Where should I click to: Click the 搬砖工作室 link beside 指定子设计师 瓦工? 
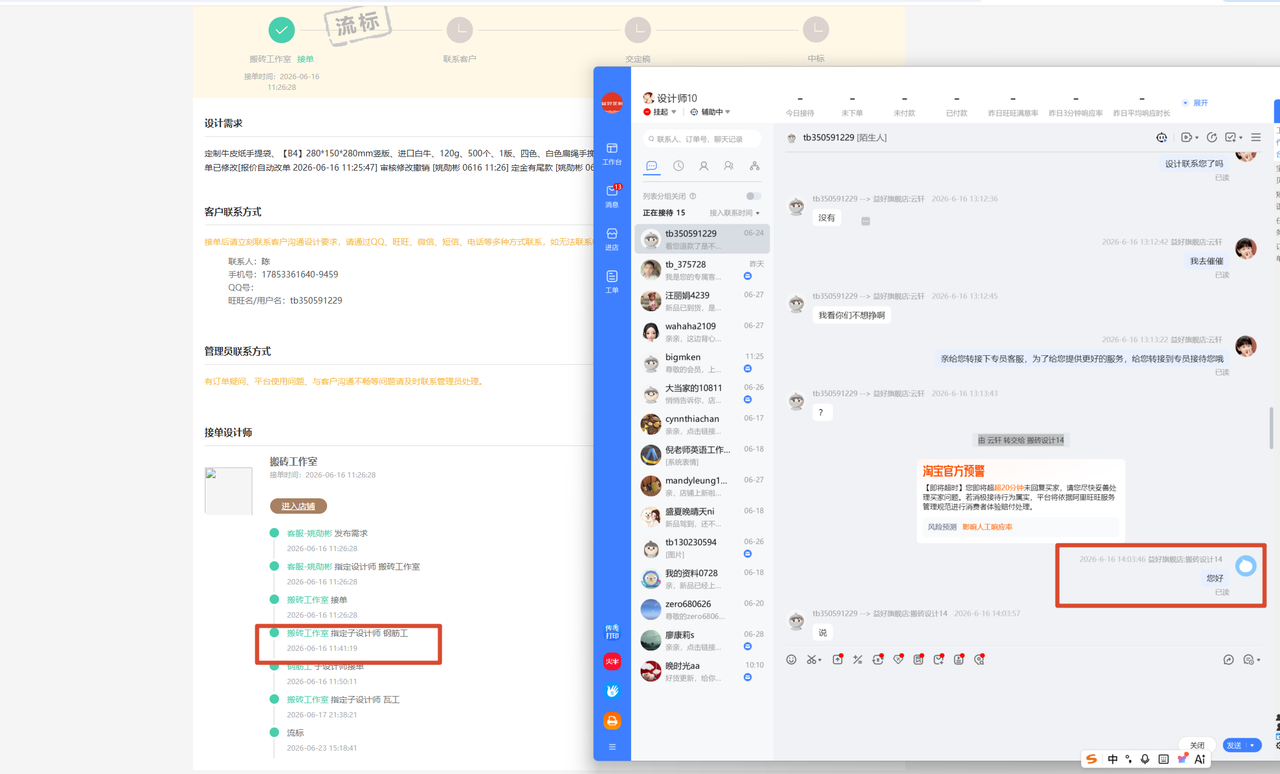pyautogui.click(x=307, y=700)
